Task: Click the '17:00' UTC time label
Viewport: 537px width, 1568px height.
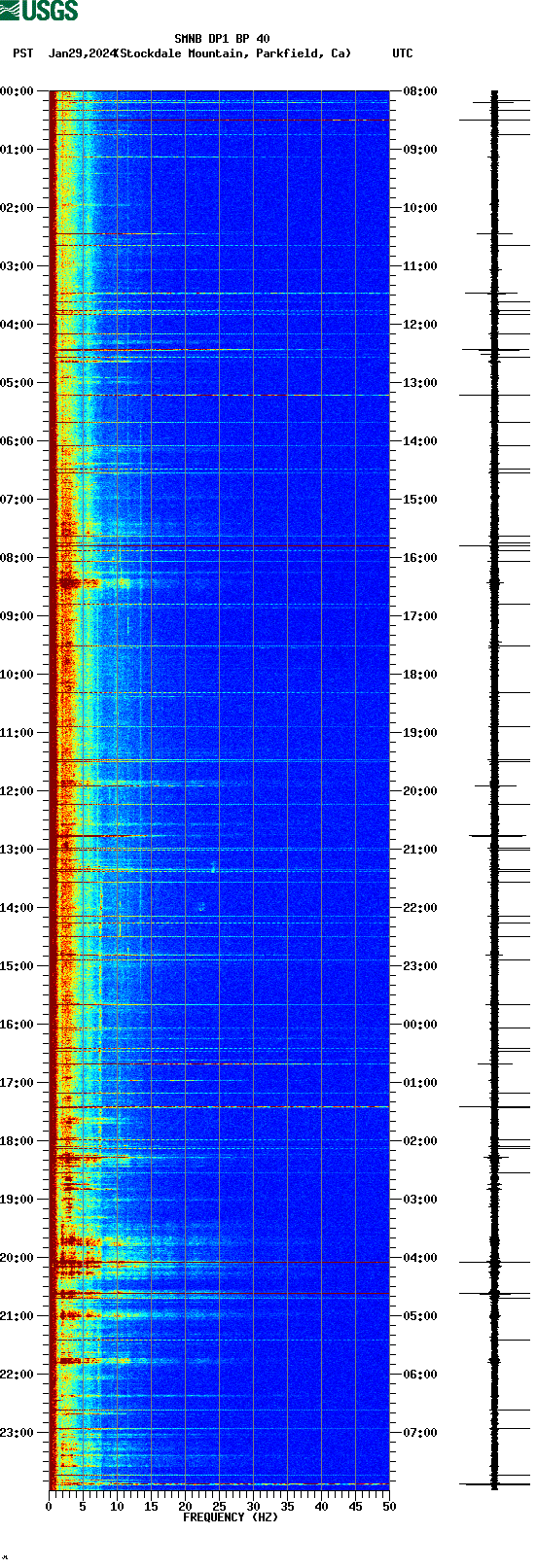Action: coord(420,616)
